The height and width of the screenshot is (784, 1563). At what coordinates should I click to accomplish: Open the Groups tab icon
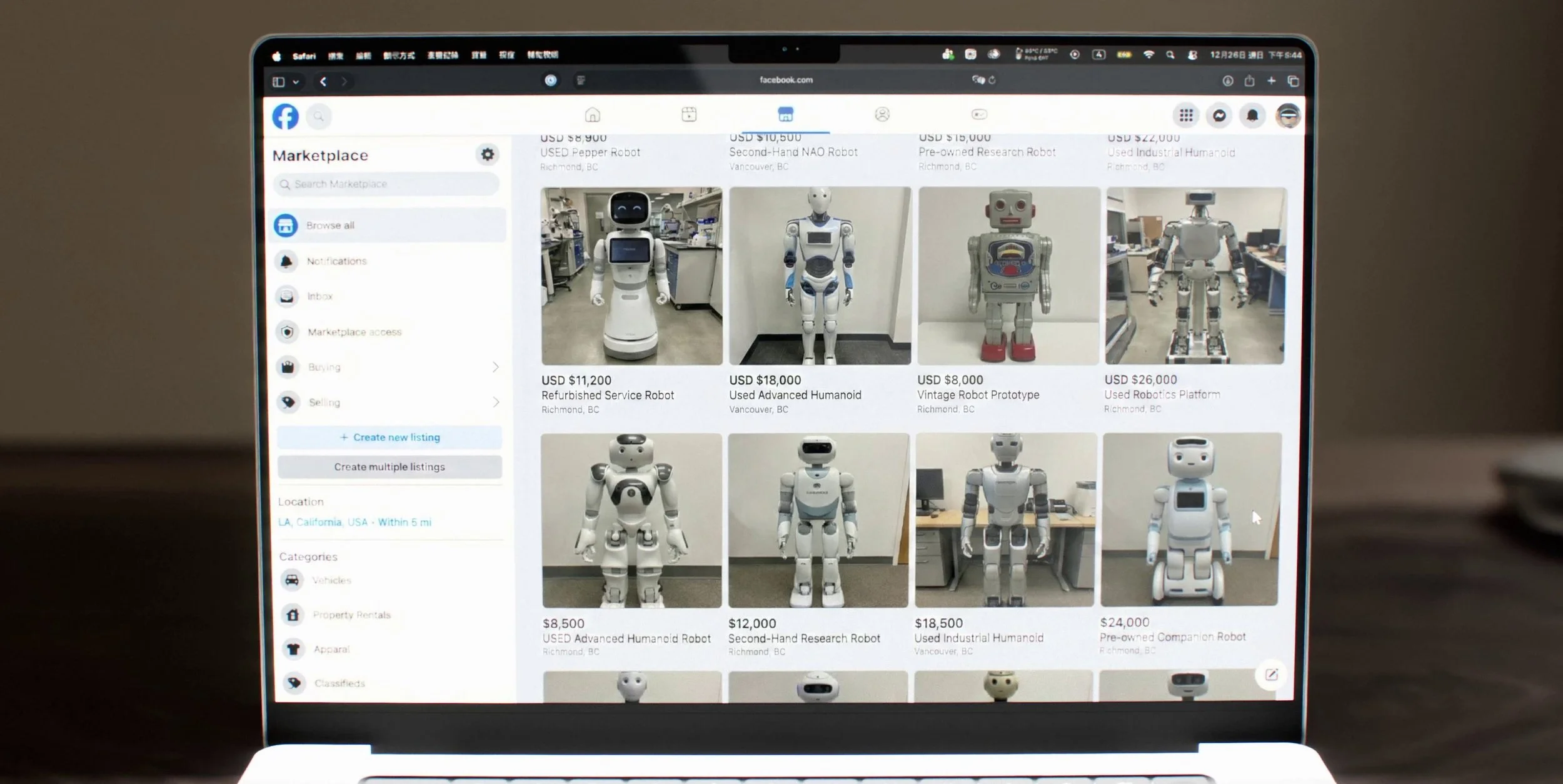[882, 114]
